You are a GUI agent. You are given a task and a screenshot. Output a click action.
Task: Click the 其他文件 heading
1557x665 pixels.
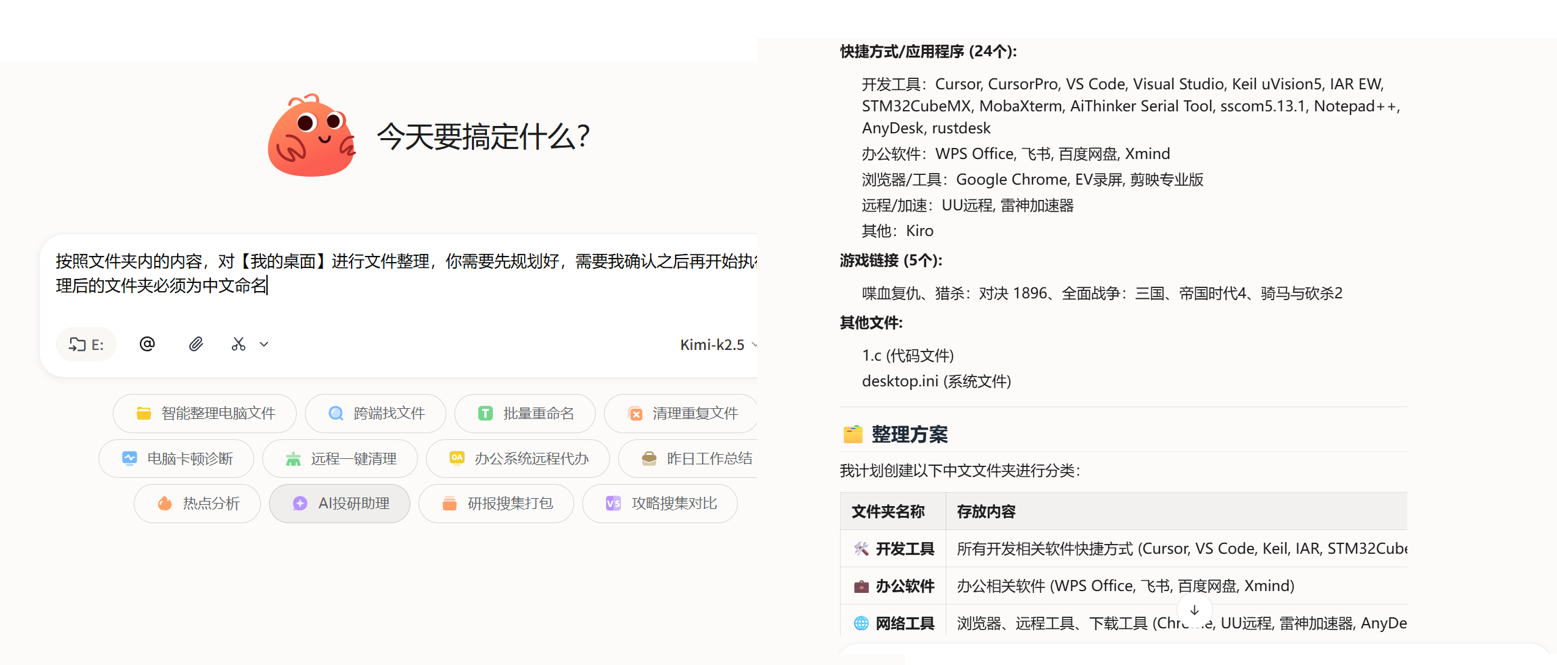tap(871, 323)
